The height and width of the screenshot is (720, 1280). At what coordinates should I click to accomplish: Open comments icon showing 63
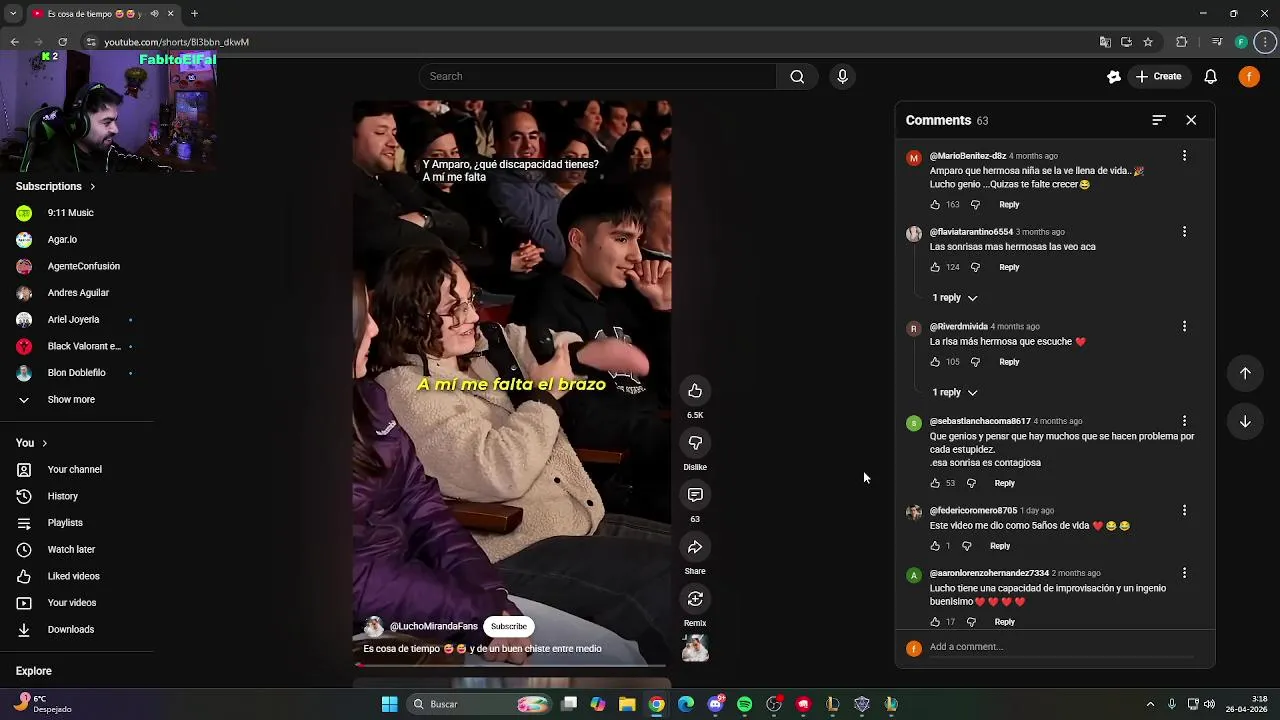[x=695, y=495]
